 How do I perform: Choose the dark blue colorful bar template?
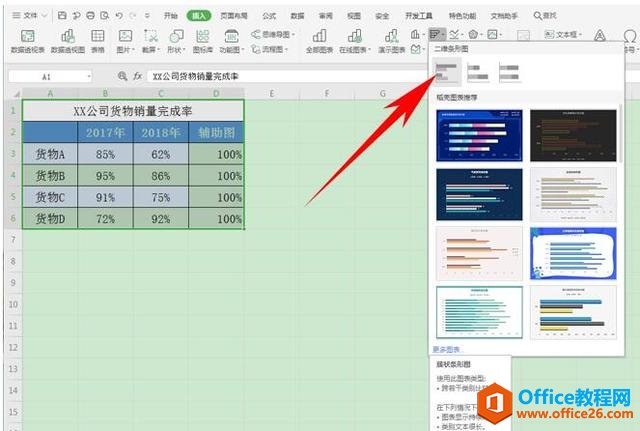click(x=479, y=135)
